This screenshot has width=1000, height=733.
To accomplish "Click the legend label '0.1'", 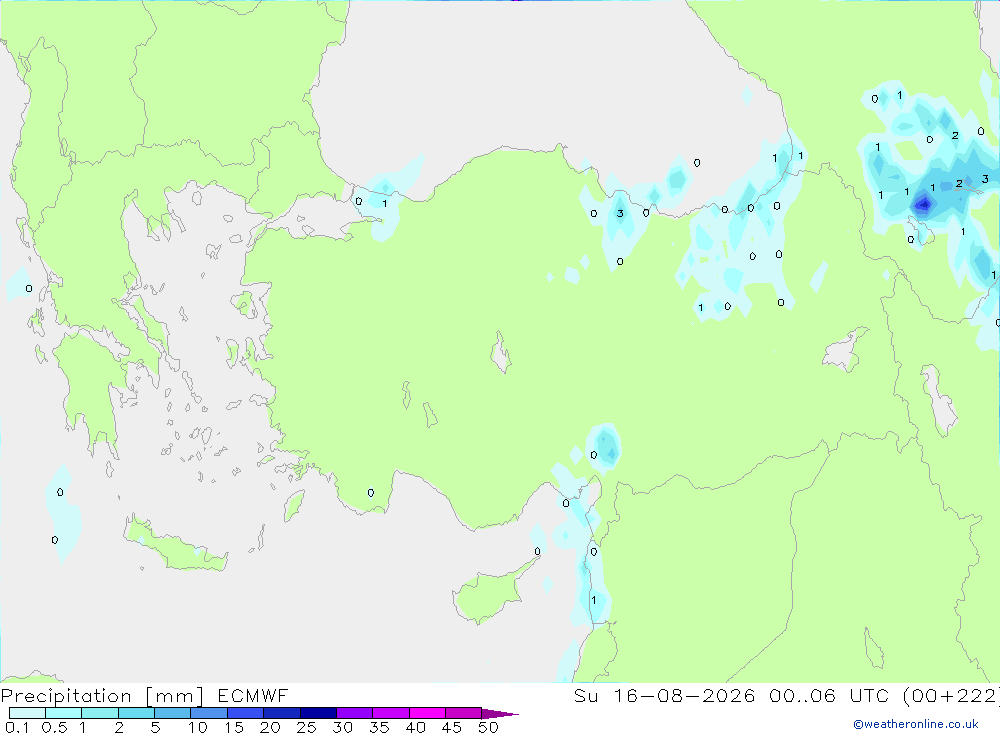I will [17, 727].
